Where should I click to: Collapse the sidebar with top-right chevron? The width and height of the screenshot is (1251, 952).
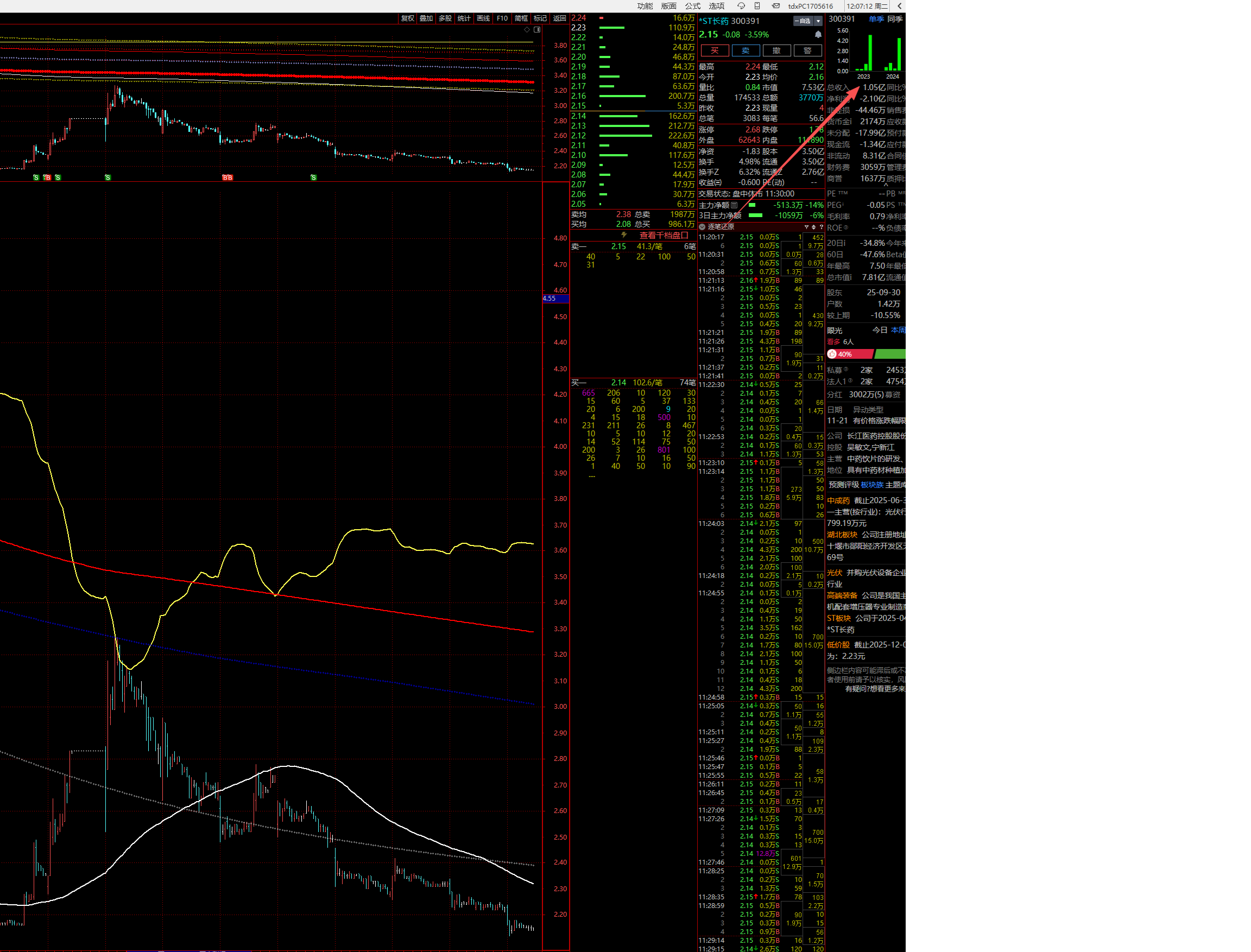point(899,5)
